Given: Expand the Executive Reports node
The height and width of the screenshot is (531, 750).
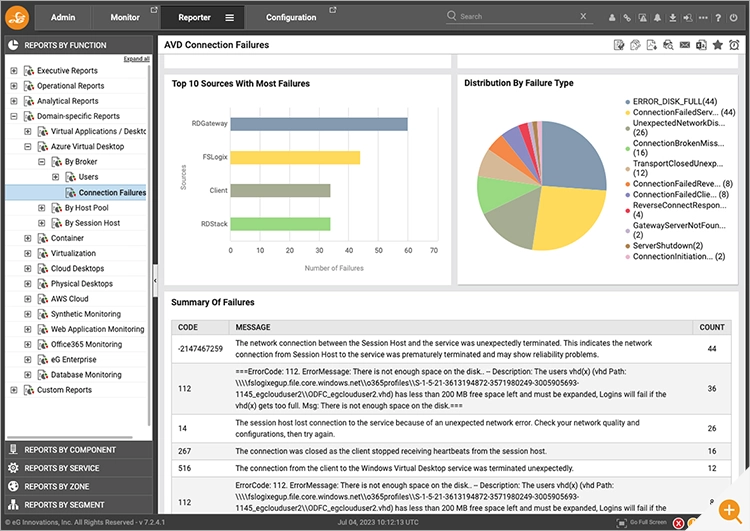Looking at the screenshot, I should [14, 71].
